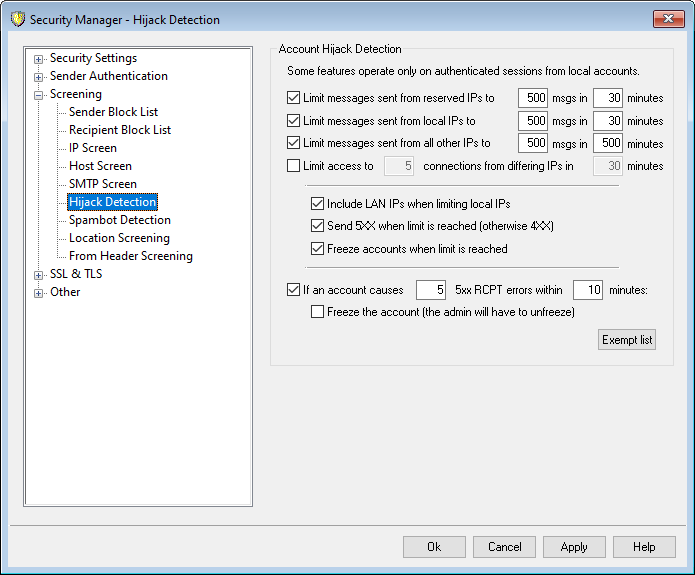Click msgs field for local IPs limit
Image resolution: width=695 pixels, height=575 pixels.
coord(534,121)
